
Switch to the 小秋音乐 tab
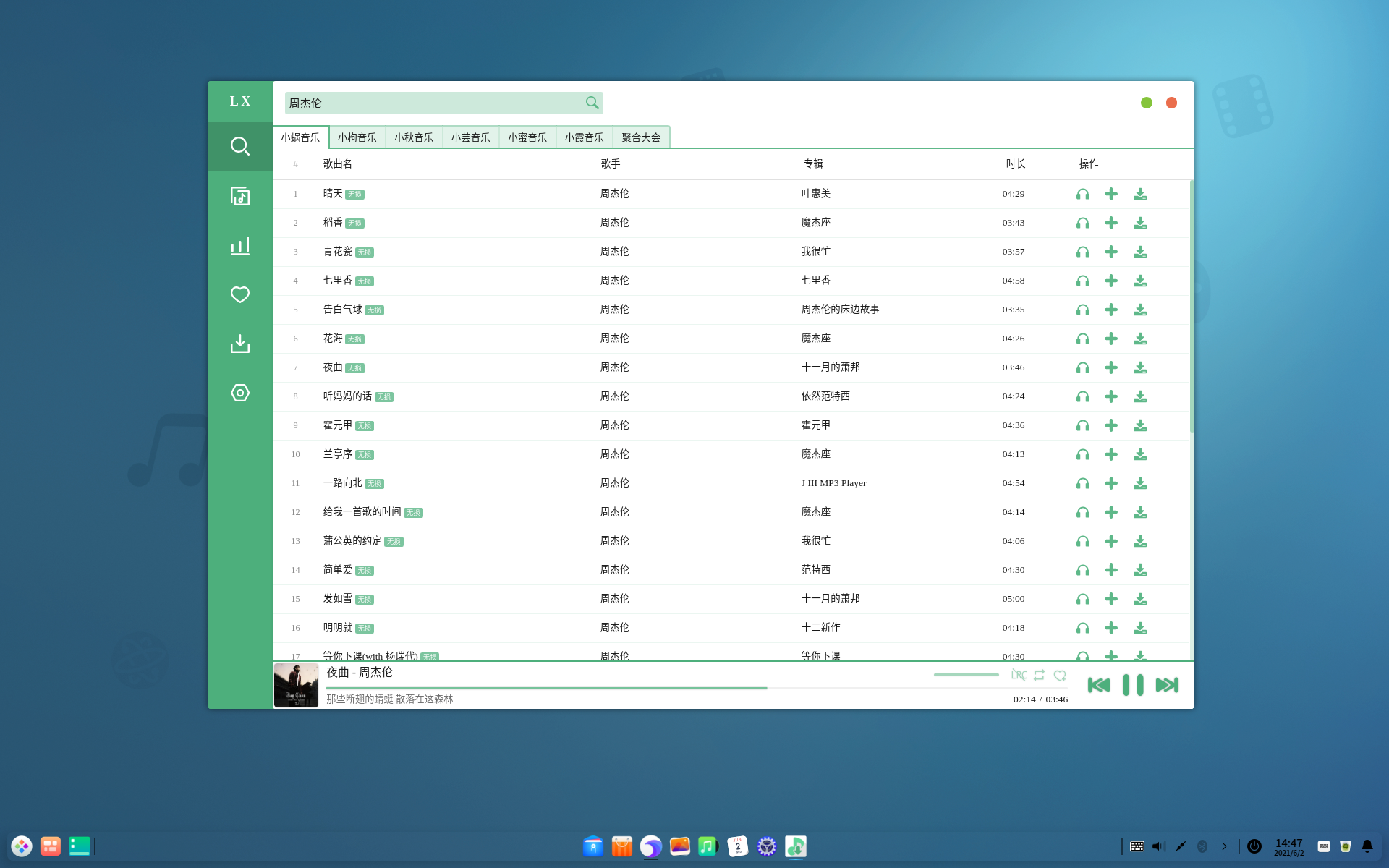coord(414,137)
